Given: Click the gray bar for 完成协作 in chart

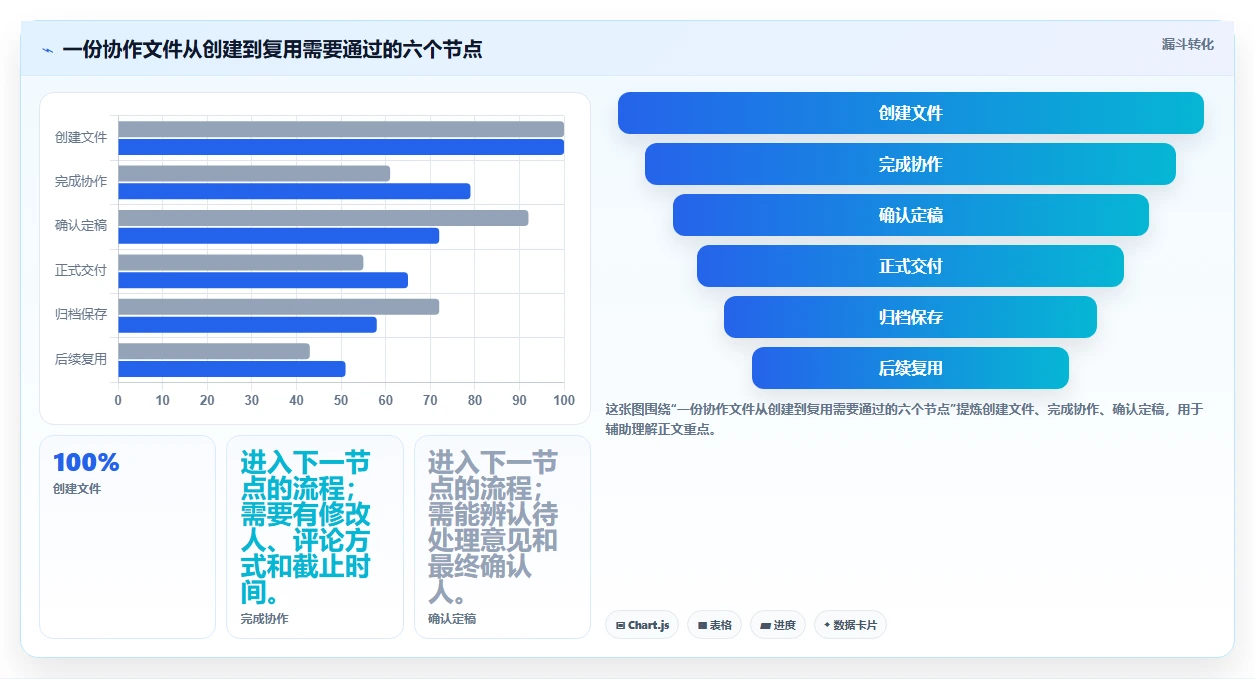Looking at the screenshot, I should (x=254, y=174).
